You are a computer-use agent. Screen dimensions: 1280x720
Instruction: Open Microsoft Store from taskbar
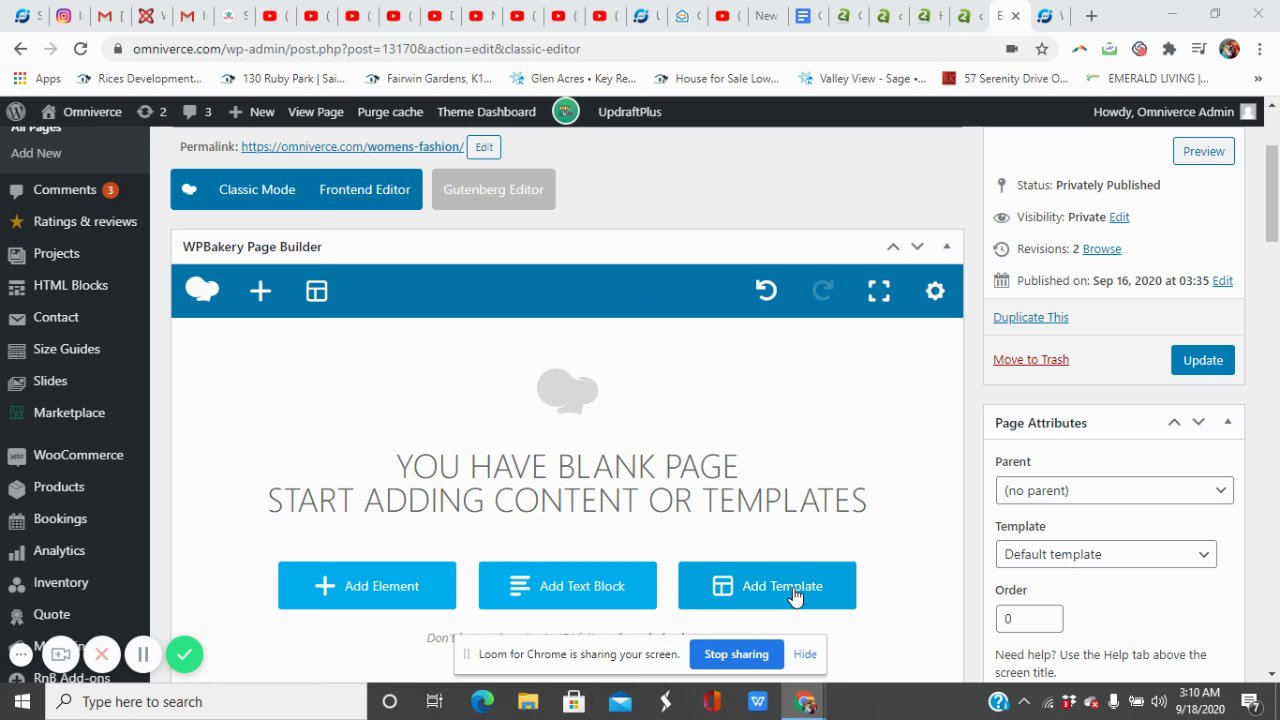[x=574, y=702]
